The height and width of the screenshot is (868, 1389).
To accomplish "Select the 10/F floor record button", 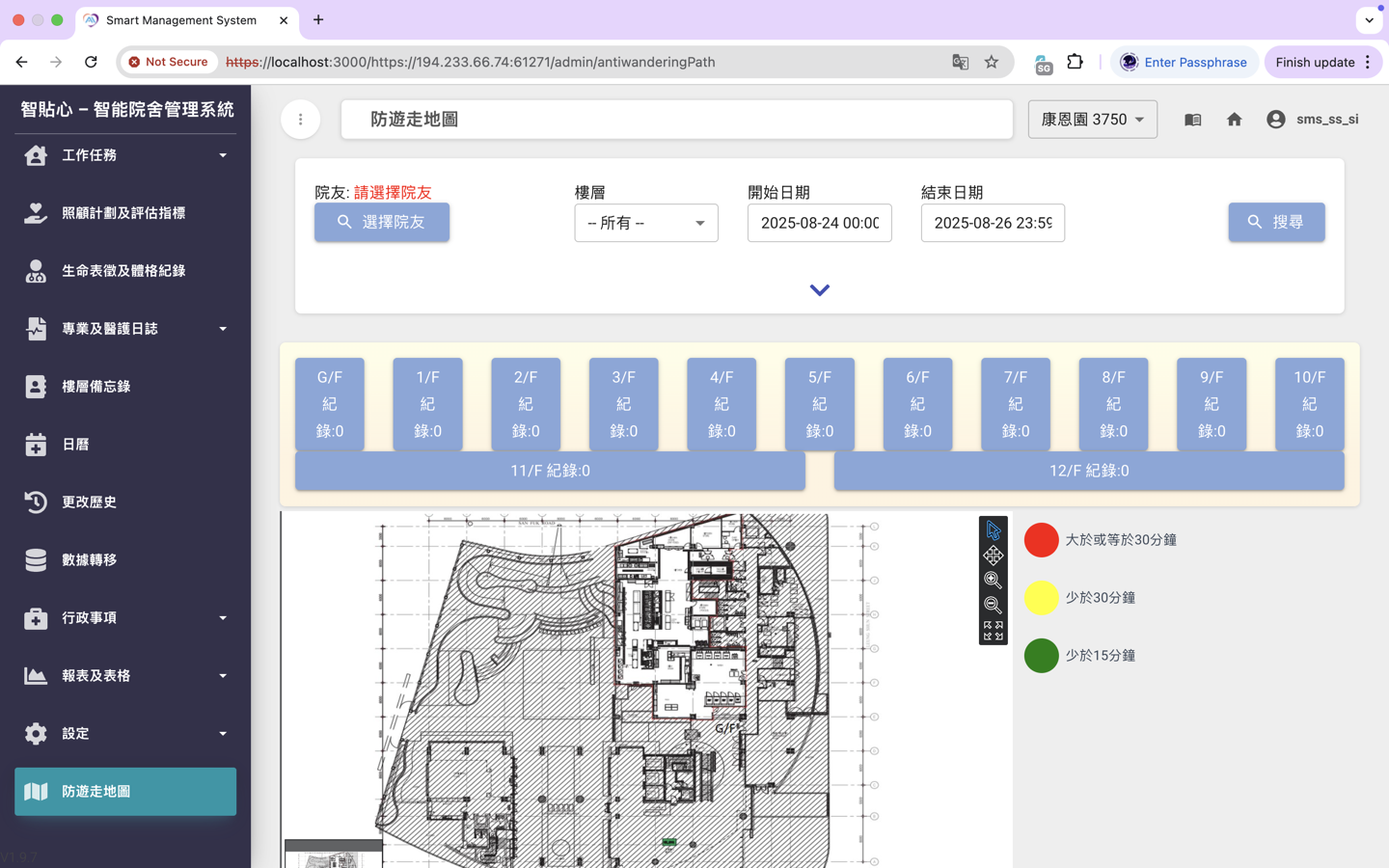I will (x=1310, y=404).
